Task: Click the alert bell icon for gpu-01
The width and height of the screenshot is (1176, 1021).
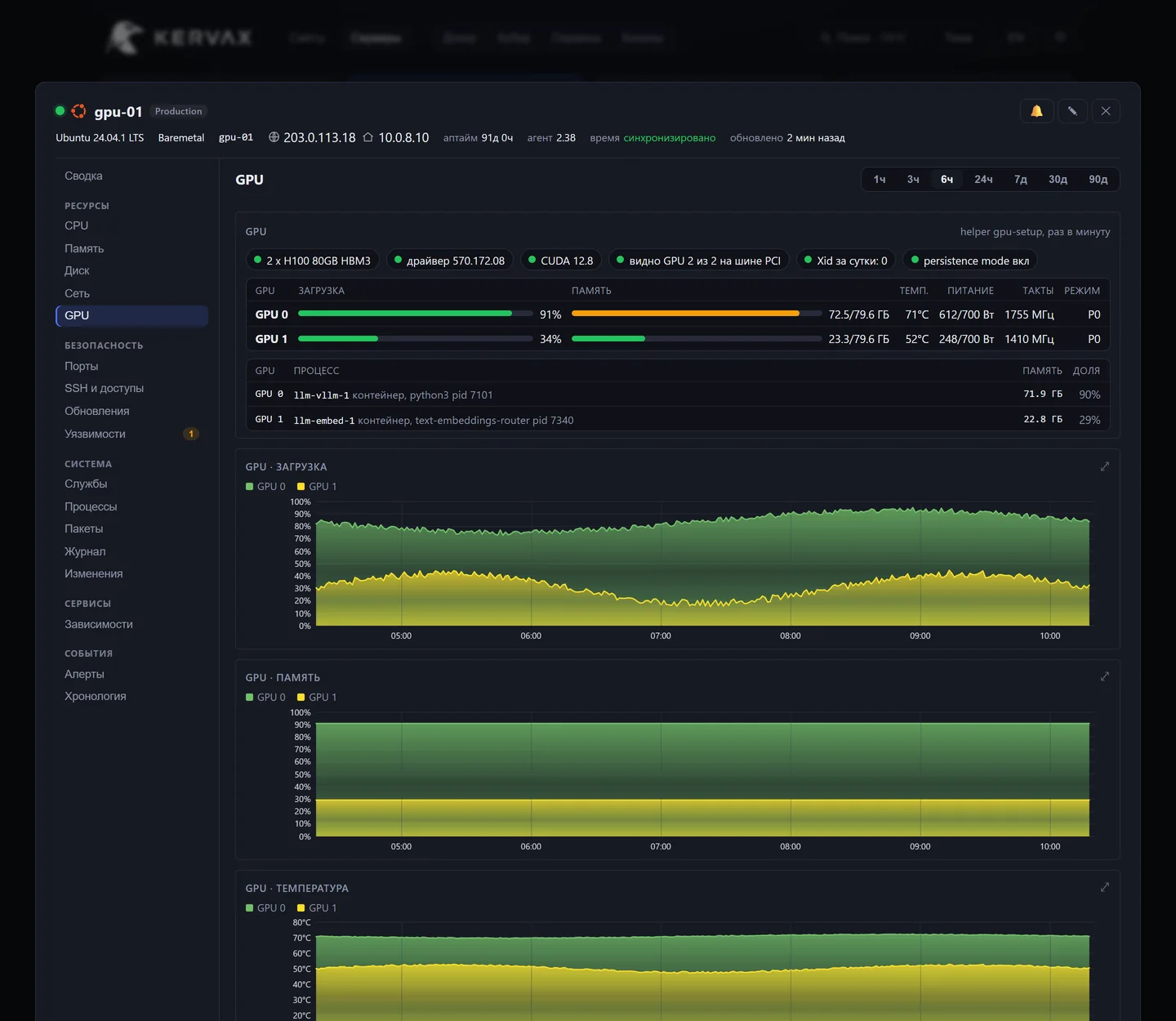Action: 1036,111
